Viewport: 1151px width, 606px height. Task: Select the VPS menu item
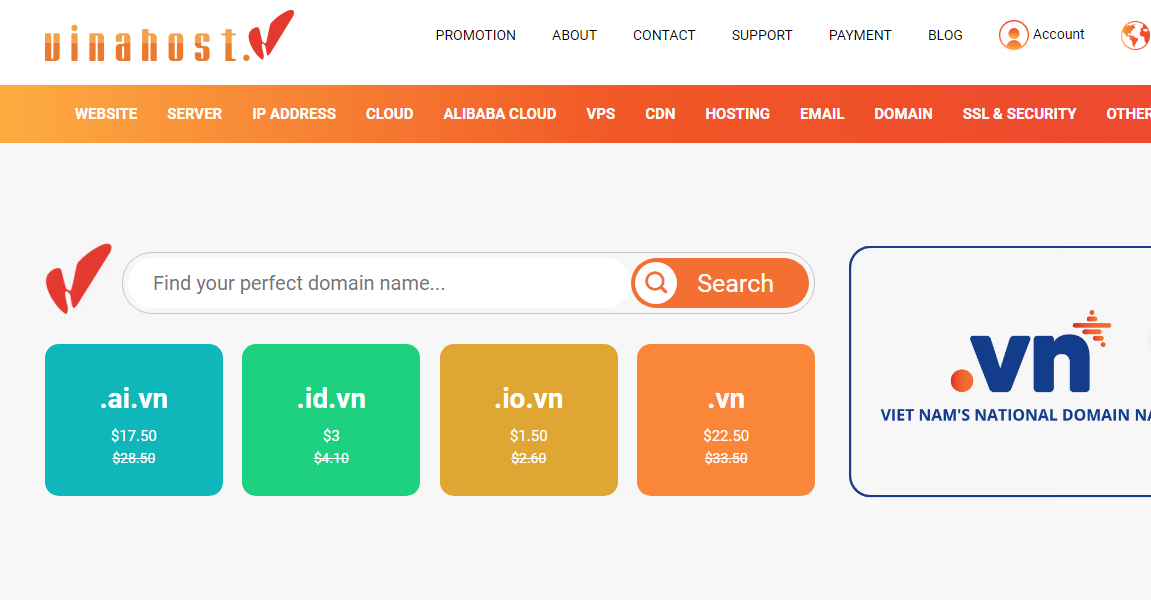[600, 114]
